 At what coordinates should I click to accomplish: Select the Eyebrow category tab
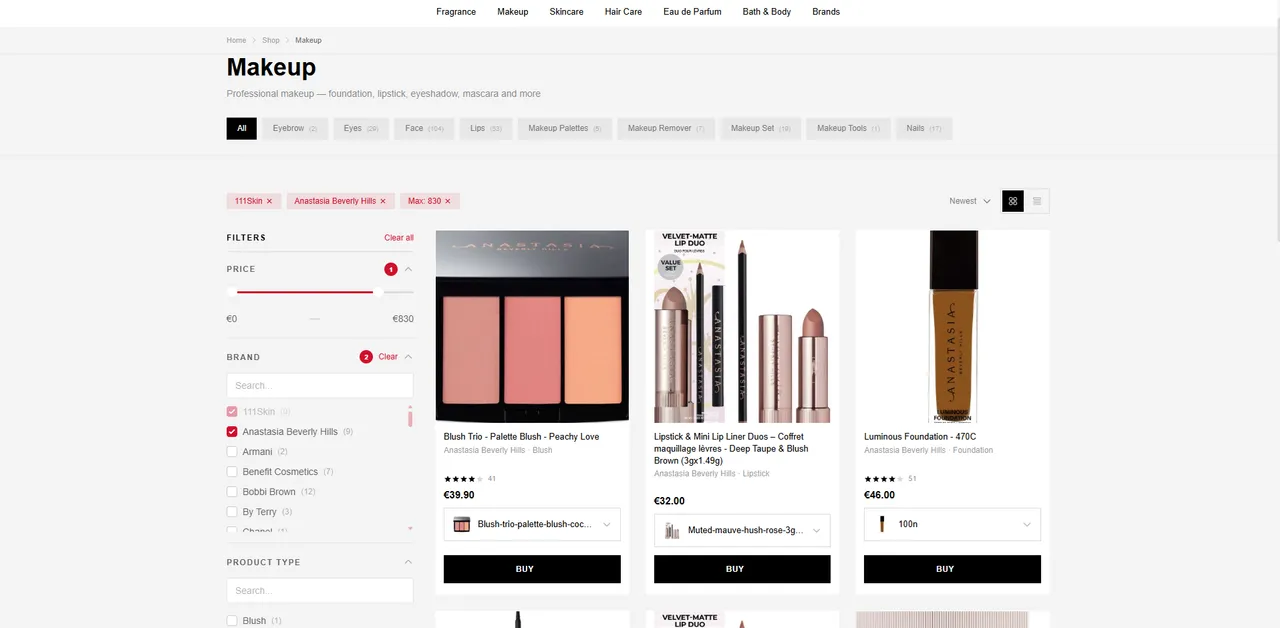[295, 128]
